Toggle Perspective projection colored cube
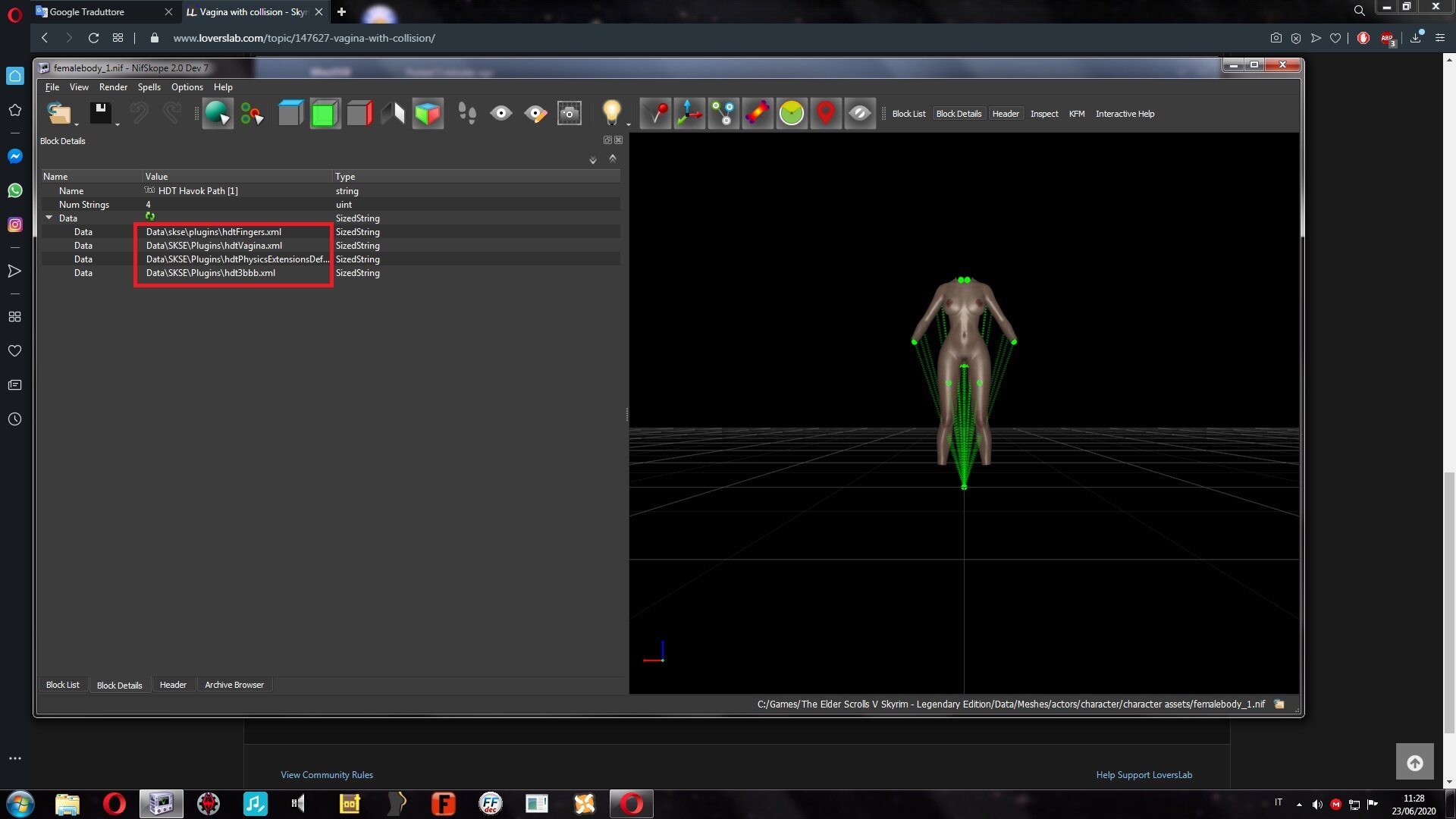This screenshot has width=1456, height=819. click(x=428, y=114)
